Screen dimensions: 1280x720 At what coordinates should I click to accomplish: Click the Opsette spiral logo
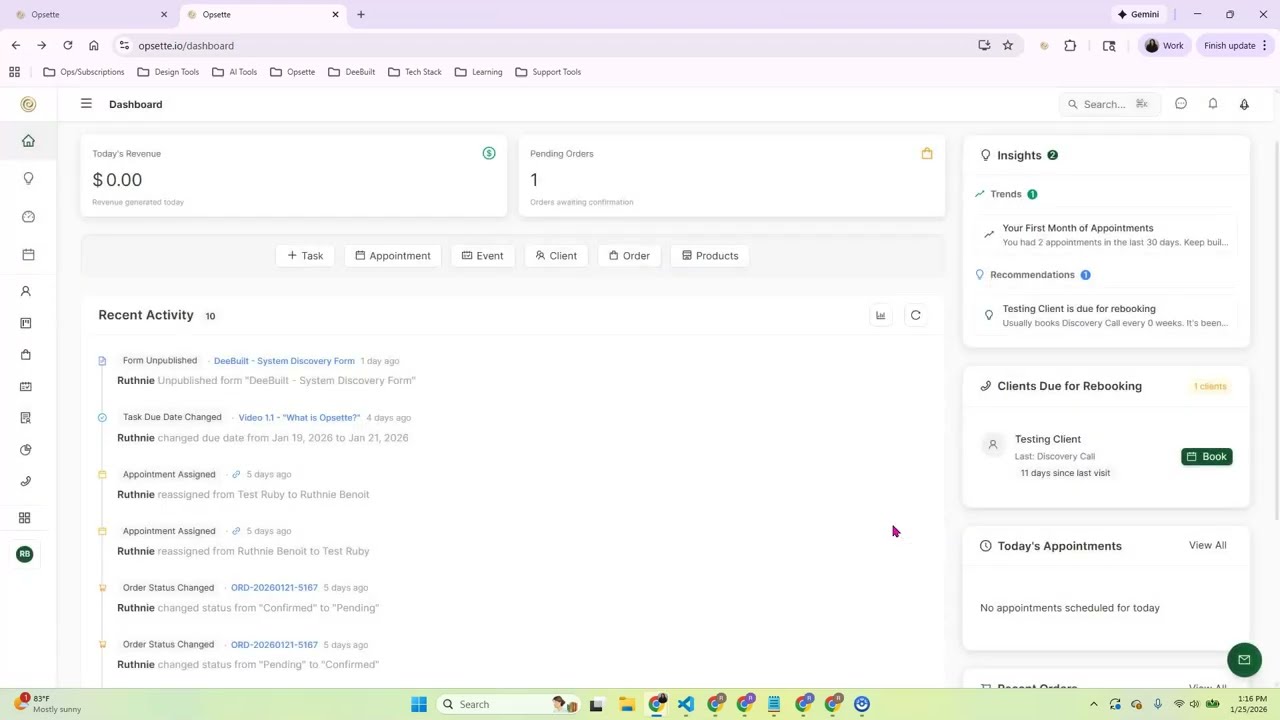tap(28, 104)
